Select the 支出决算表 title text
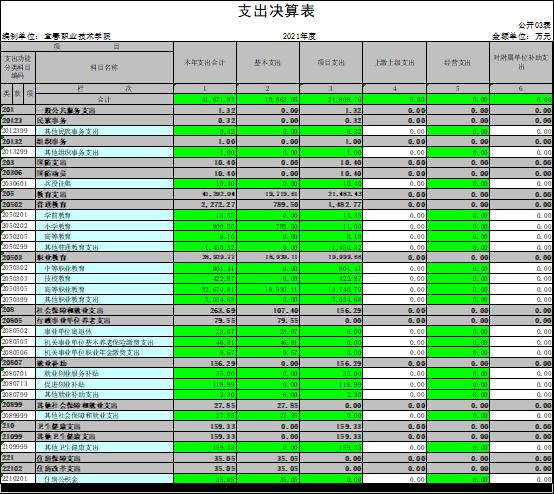This screenshot has width=554, height=494. [x=276, y=11]
